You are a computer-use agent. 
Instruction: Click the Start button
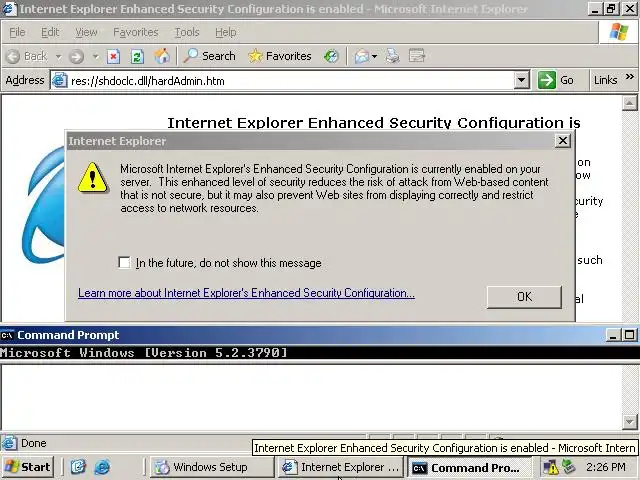coord(27,467)
